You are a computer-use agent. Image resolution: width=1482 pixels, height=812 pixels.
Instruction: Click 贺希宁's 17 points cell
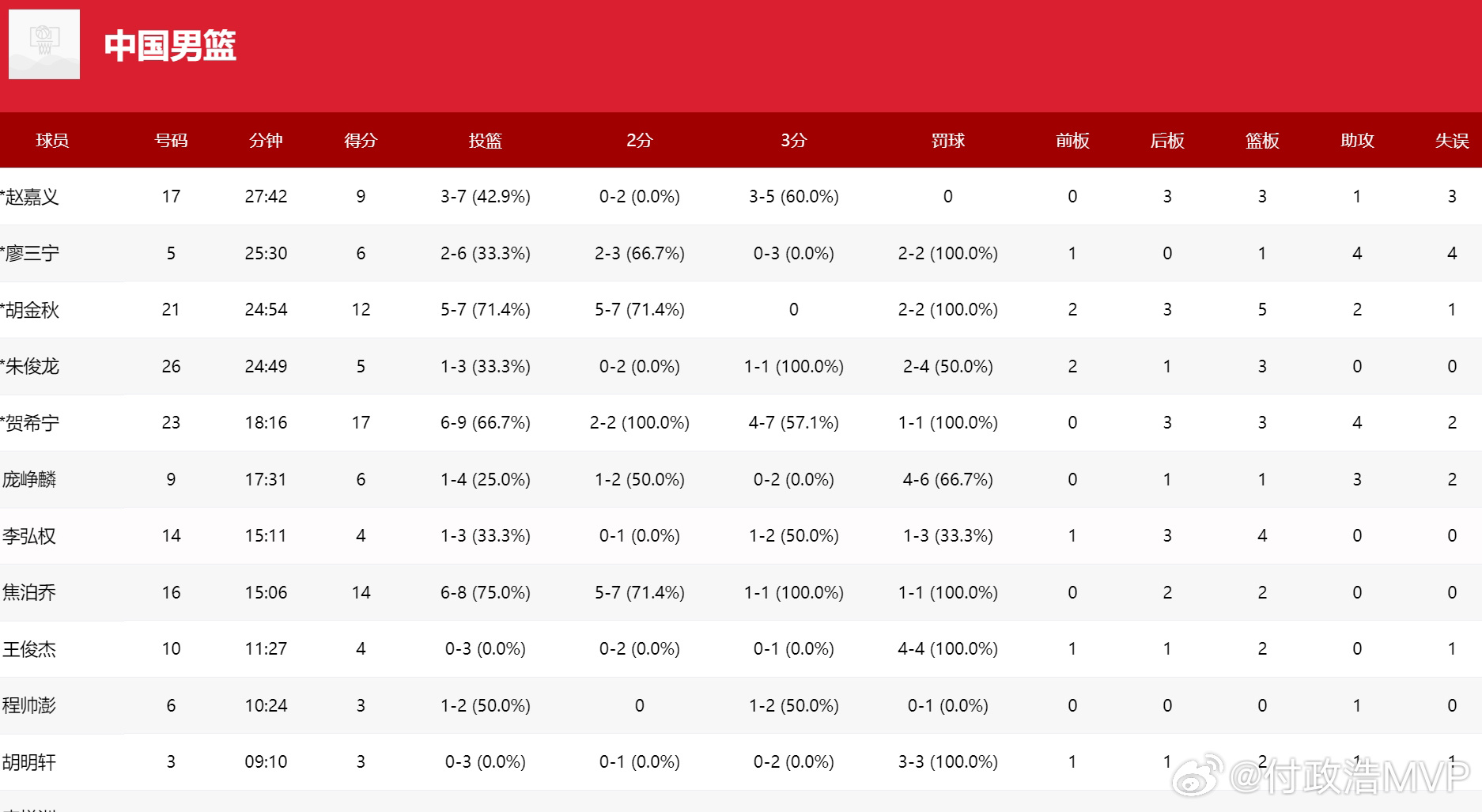point(361,423)
